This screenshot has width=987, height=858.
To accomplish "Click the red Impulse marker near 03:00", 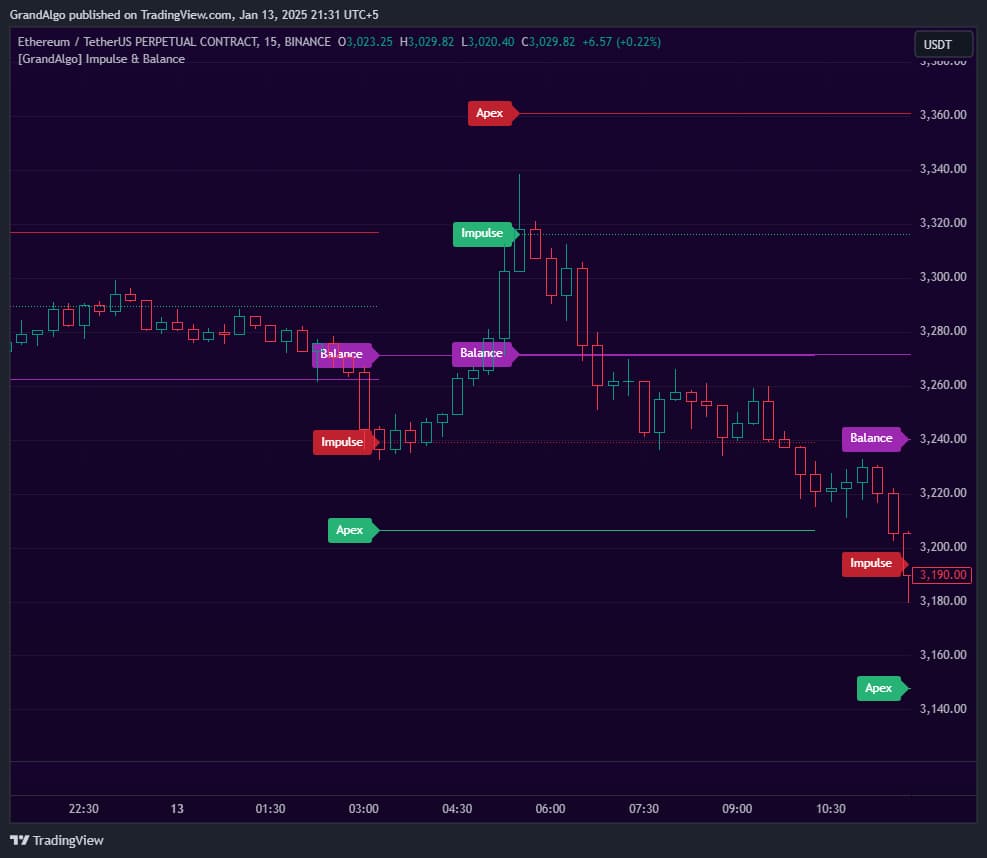I will tap(343, 442).
